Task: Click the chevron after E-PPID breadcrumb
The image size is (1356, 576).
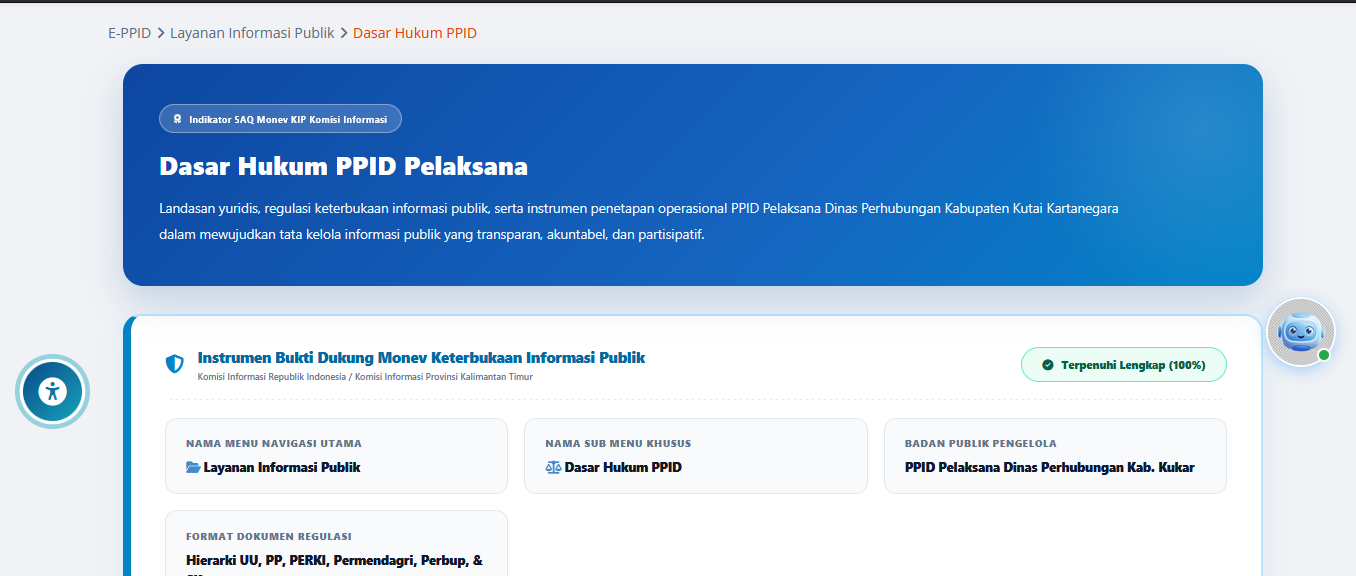Action: point(161,33)
